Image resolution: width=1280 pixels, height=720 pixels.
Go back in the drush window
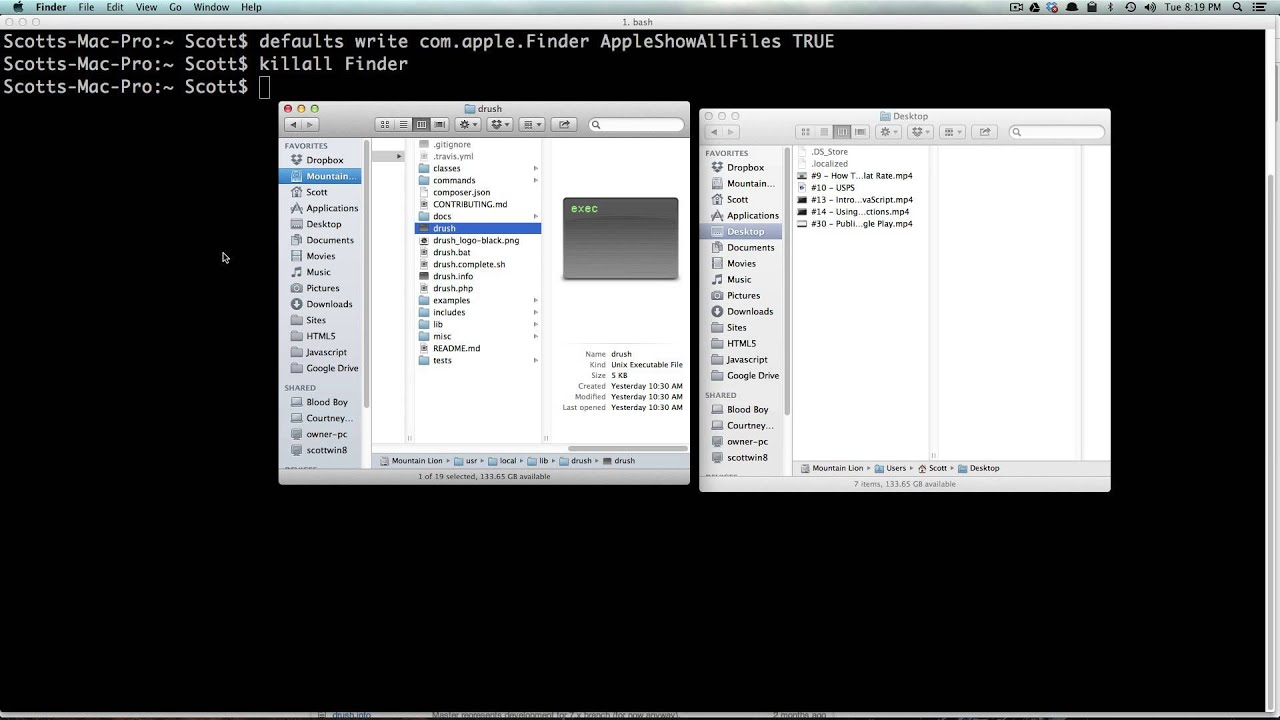pos(292,125)
